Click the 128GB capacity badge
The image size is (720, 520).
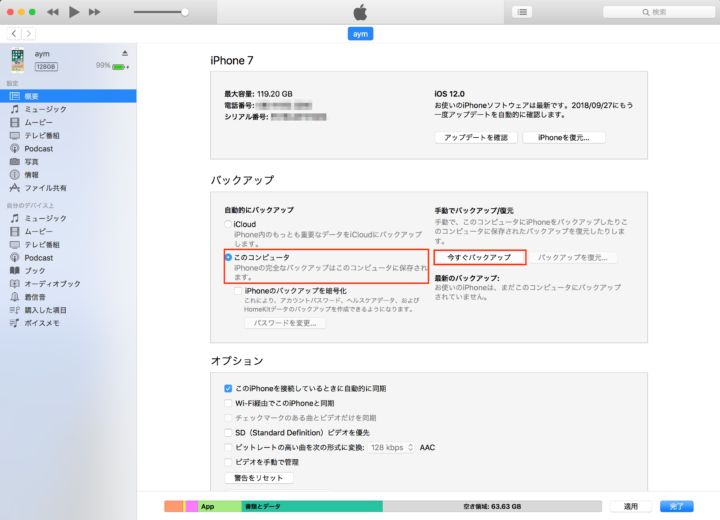click(46, 67)
